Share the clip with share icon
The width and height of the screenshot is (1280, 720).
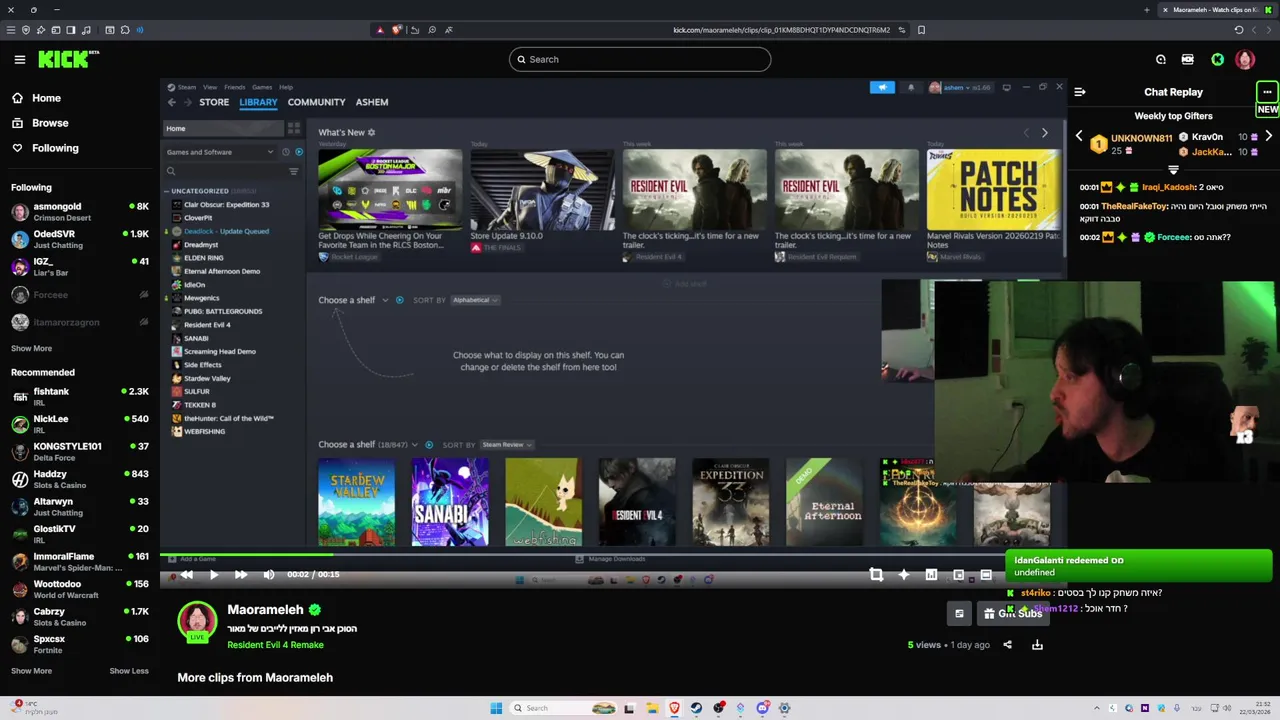coord(1007,645)
